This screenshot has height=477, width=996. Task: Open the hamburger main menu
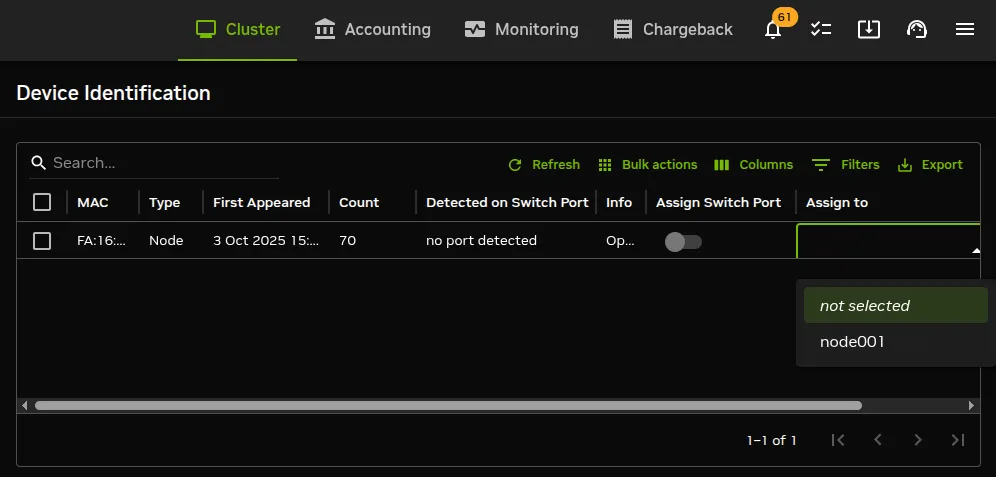(964, 29)
